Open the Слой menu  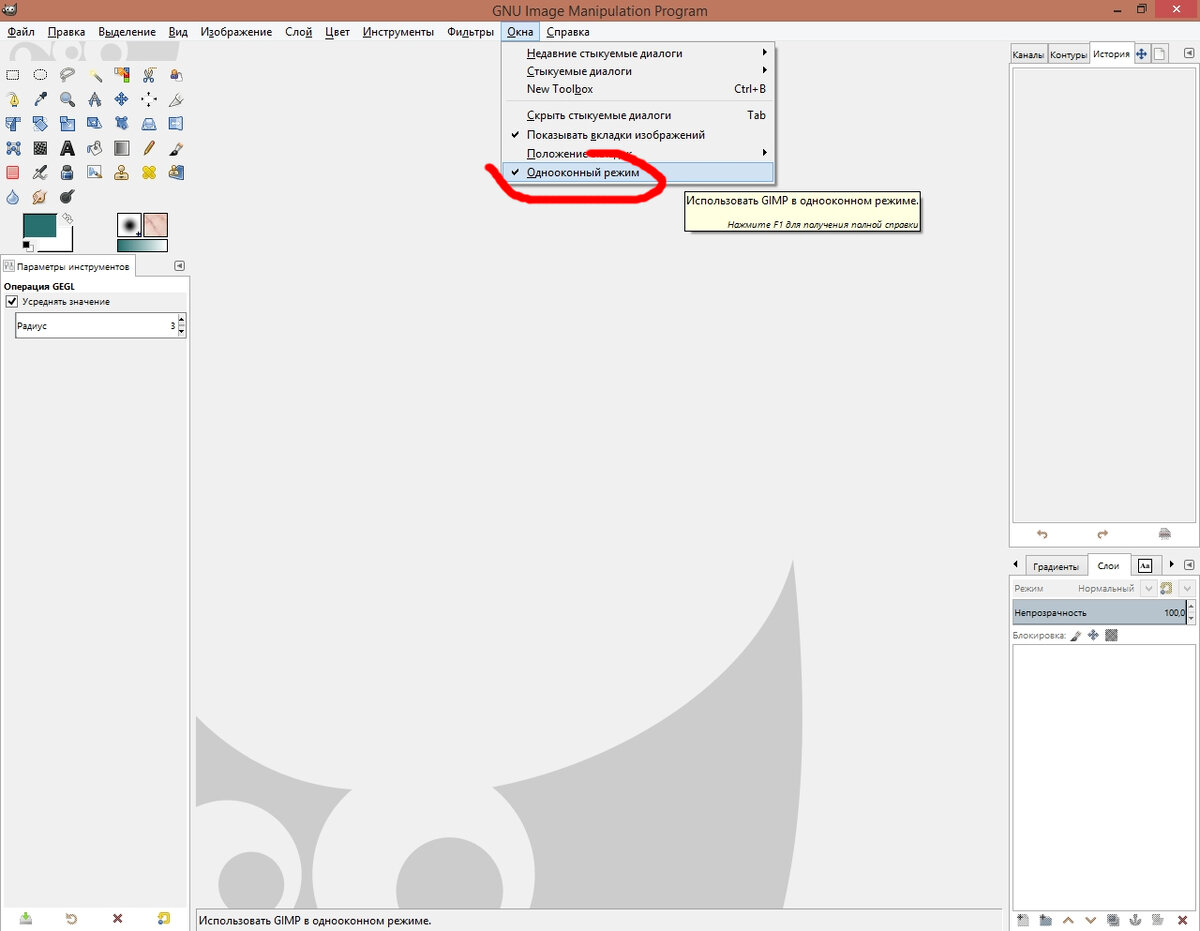coord(298,32)
